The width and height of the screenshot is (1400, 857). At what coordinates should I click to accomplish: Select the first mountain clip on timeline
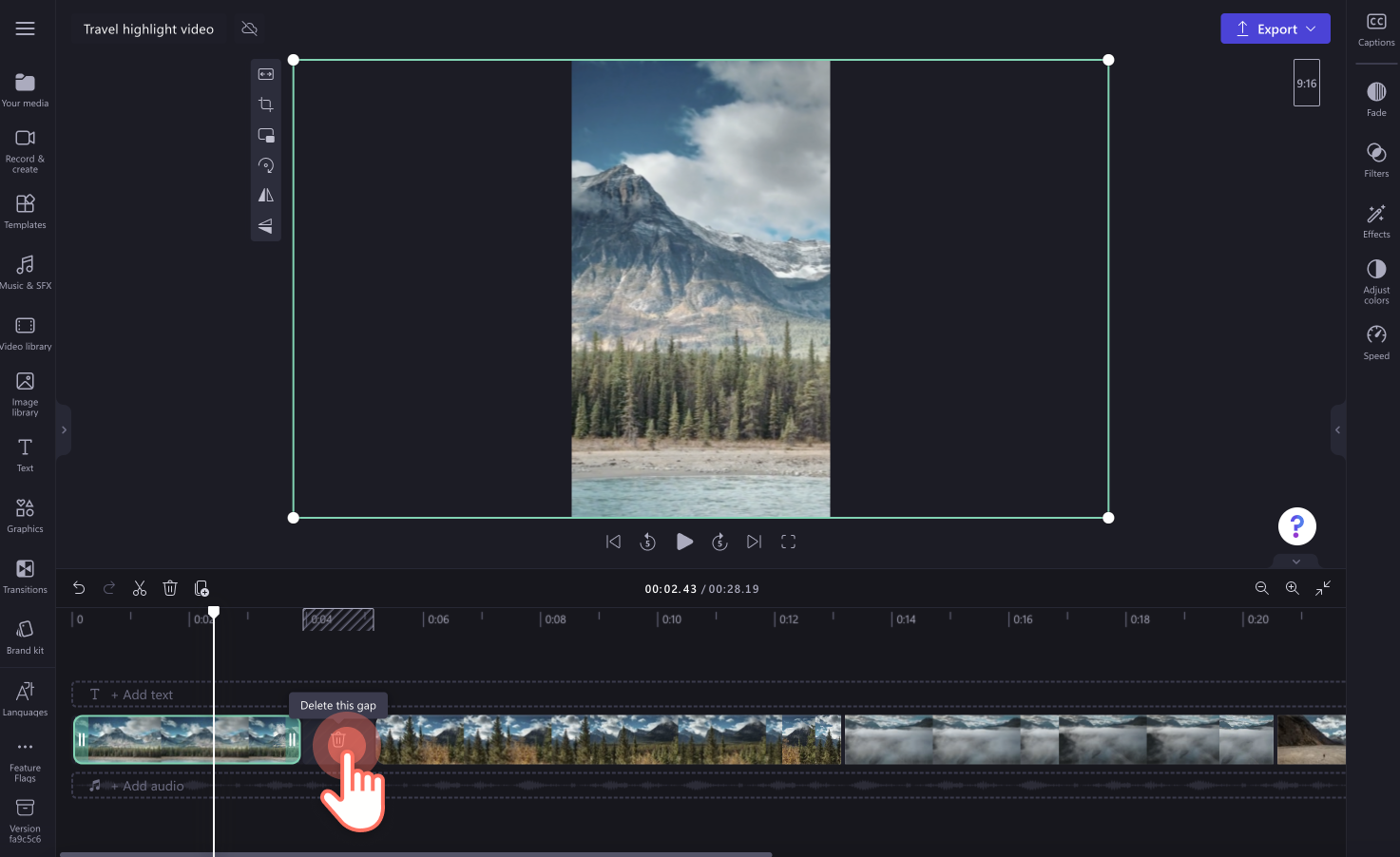pos(187,740)
